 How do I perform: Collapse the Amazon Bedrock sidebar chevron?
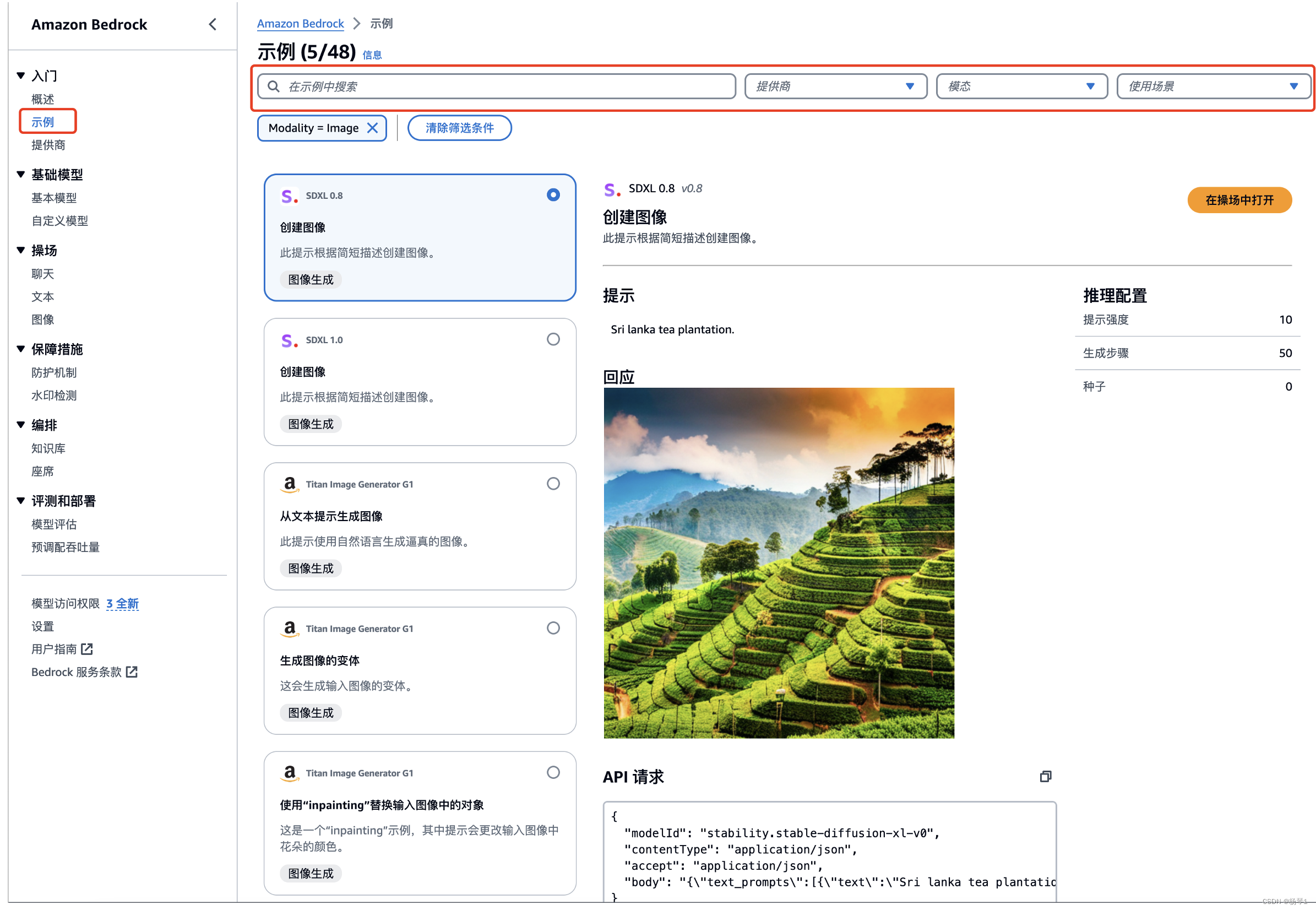[x=212, y=24]
